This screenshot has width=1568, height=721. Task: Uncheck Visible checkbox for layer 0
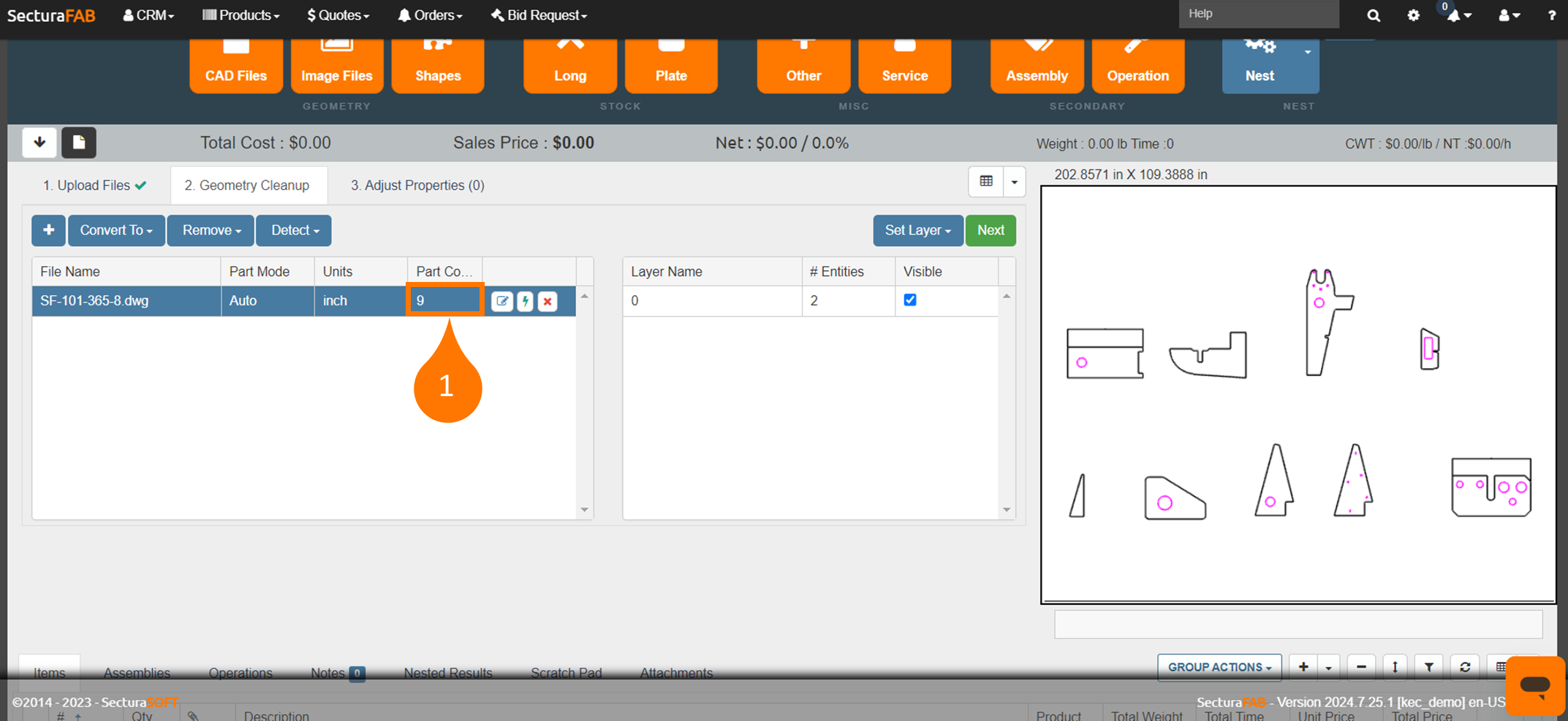[x=910, y=300]
